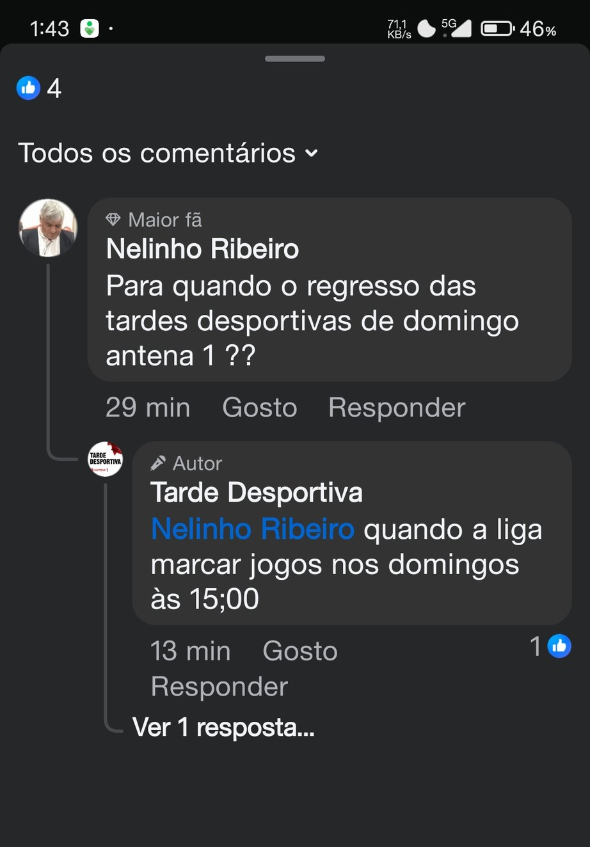The image size is (590, 847).
Task: Tap the diamond Maior fã badge icon
Action: coord(113,219)
